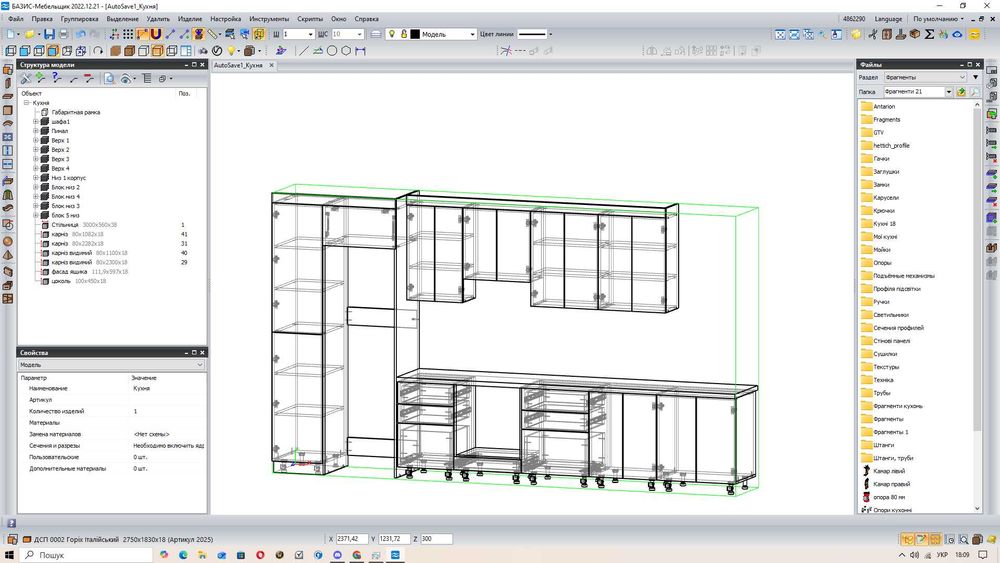Select the Стільниця 3000x560x38 row
The width and height of the screenshot is (1000, 563).
(x=84, y=225)
